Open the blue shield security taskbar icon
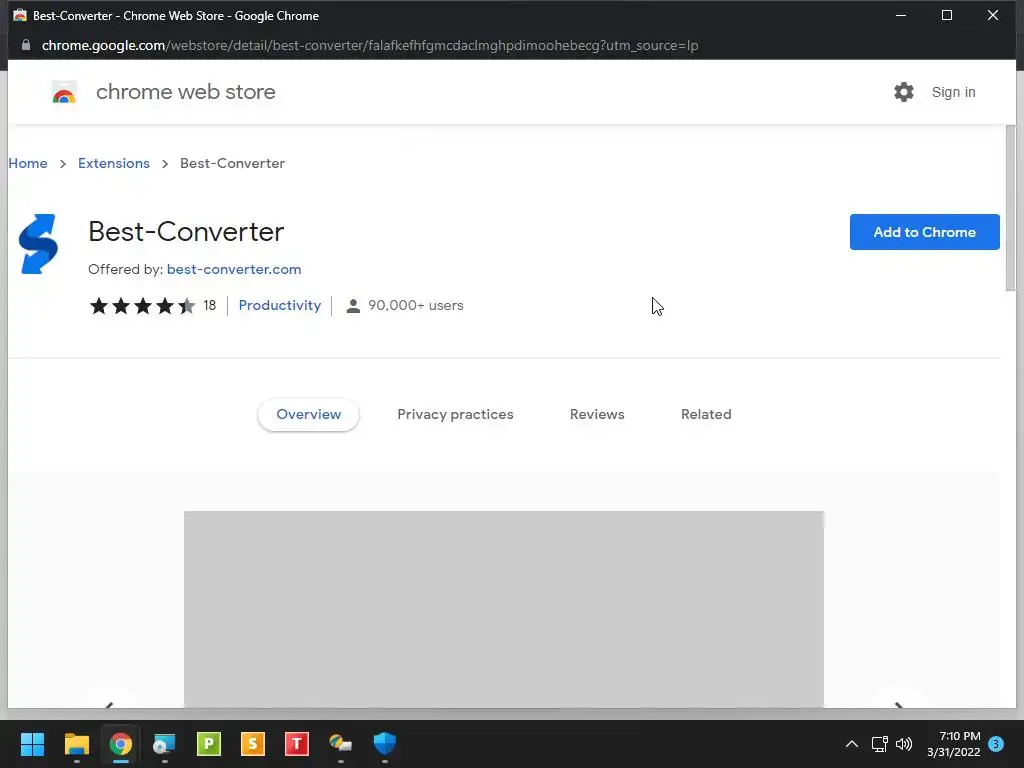Viewport: 1024px width, 768px height. (x=385, y=744)
